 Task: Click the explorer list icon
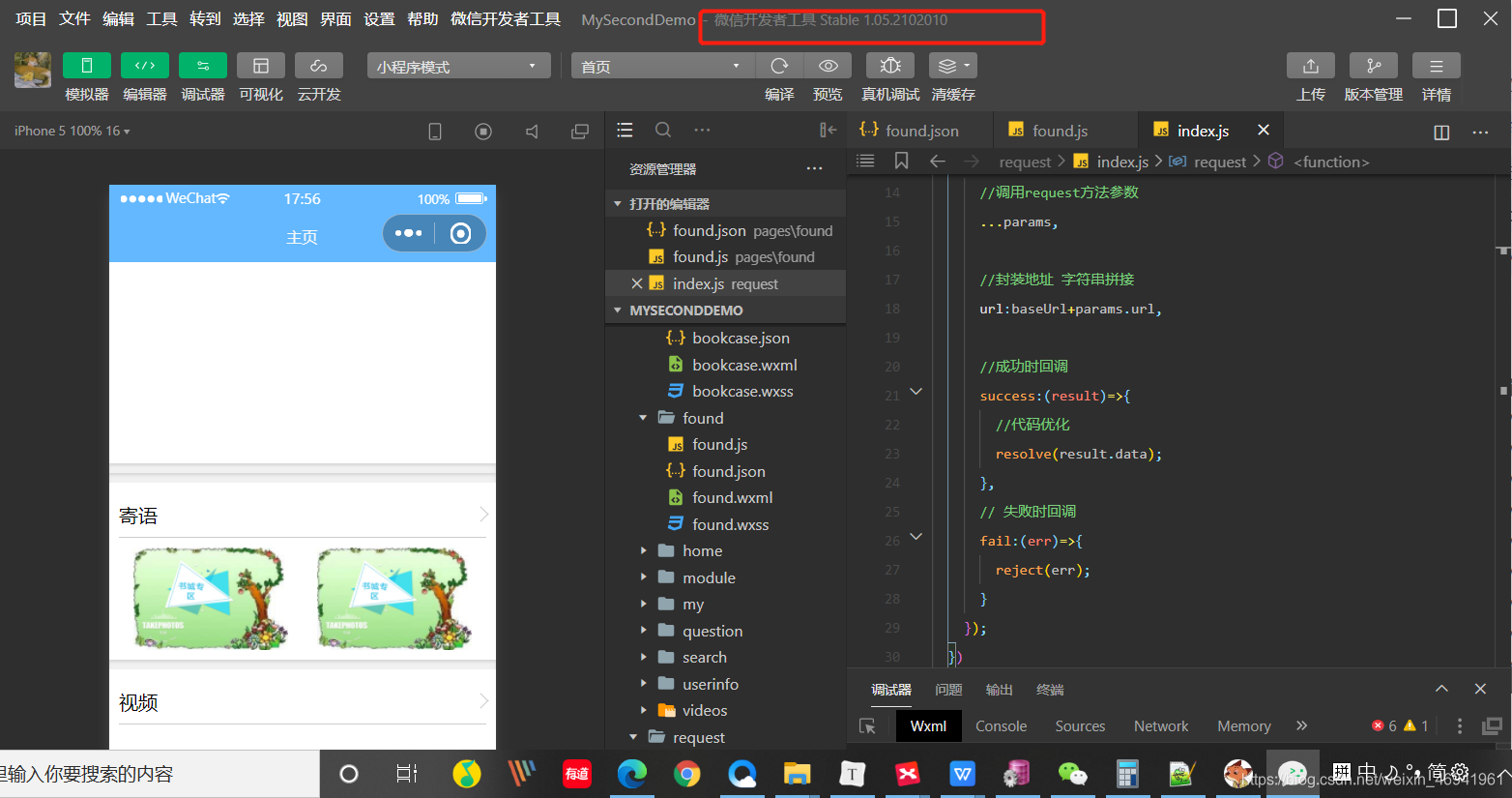coord(625,130)
